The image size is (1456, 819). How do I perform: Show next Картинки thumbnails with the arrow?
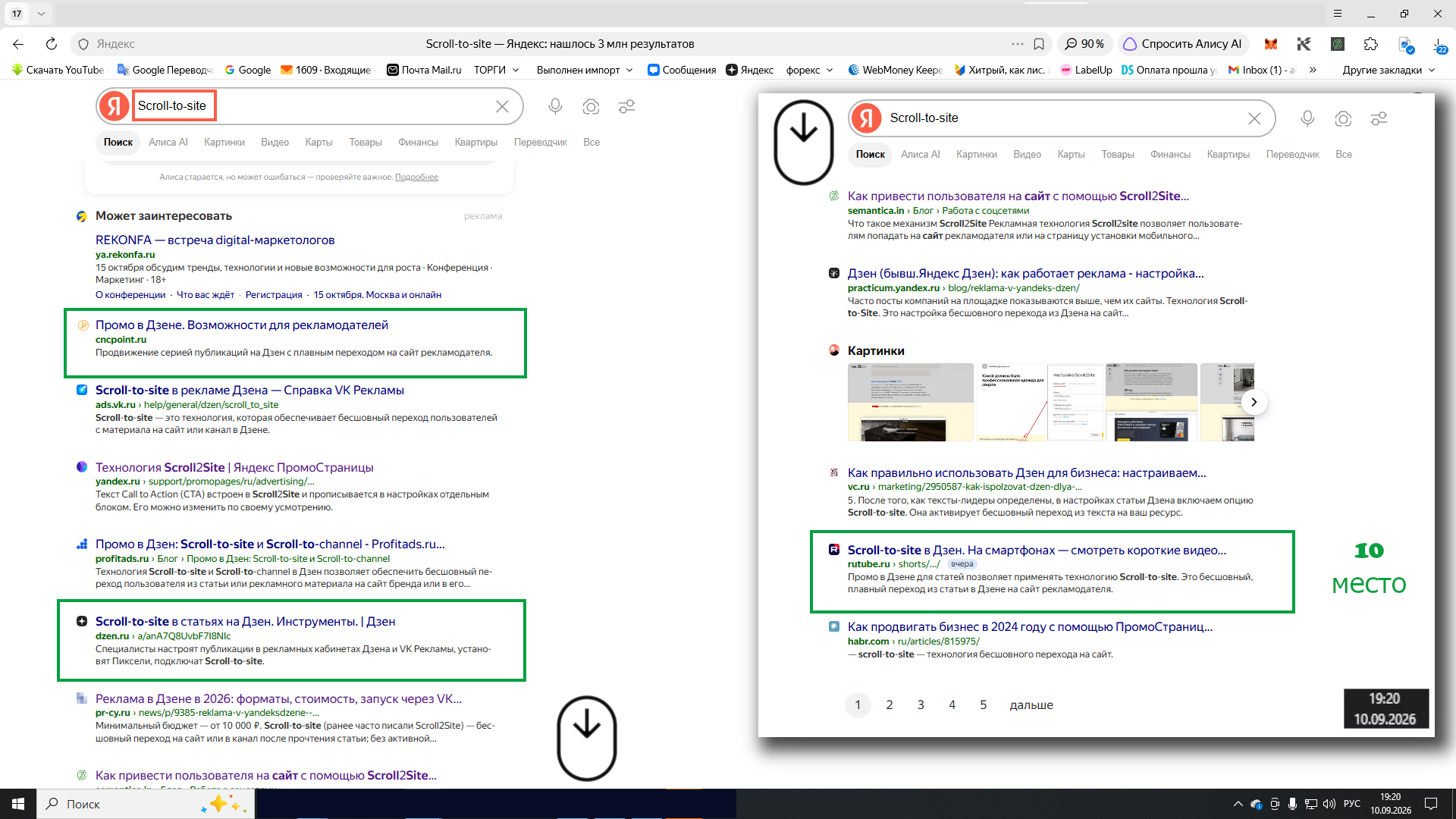click(1254, 402)
